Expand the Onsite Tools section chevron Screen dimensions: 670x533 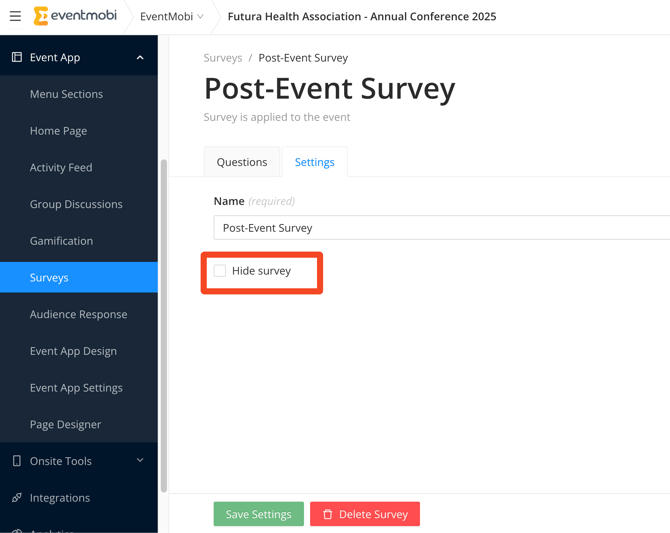point(140,461)
